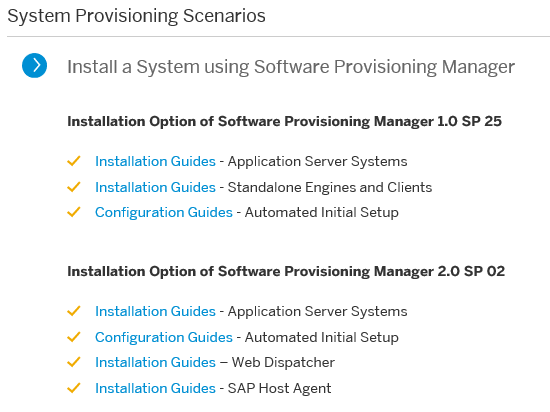Collapse the blue chevron circle icon
The width and height of the screenshot is (550, 412).
(x=34, y=66)
